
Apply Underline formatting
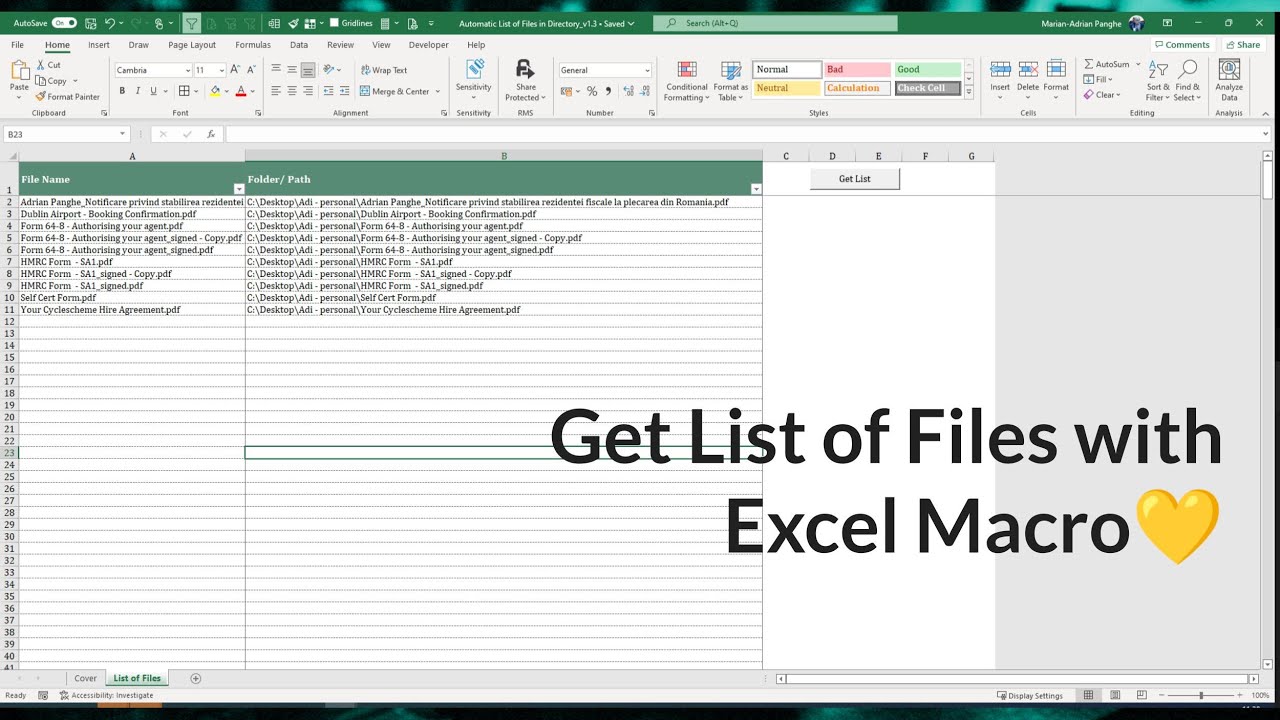153,91
